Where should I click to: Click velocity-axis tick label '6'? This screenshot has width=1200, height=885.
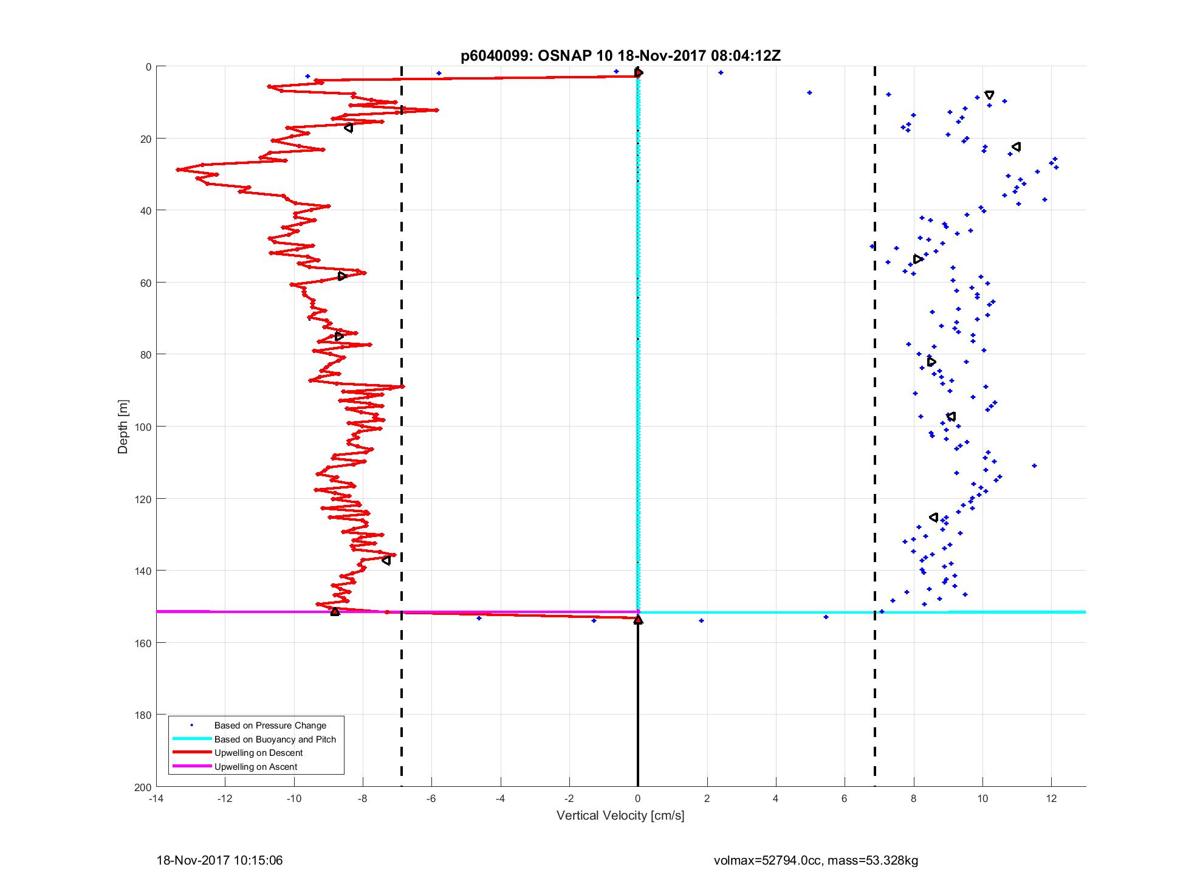[845, 799]
